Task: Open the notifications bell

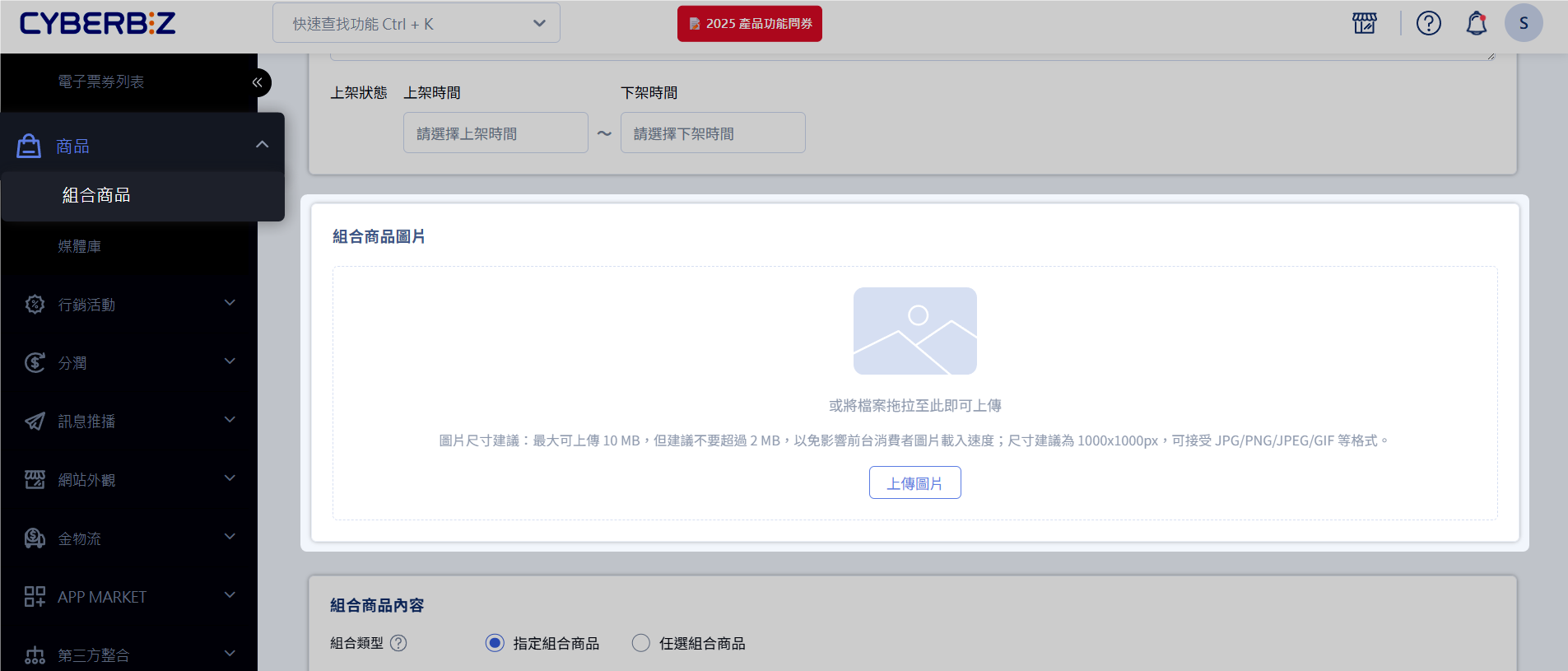Action: pyautogui.click(x=1476, y=23)
